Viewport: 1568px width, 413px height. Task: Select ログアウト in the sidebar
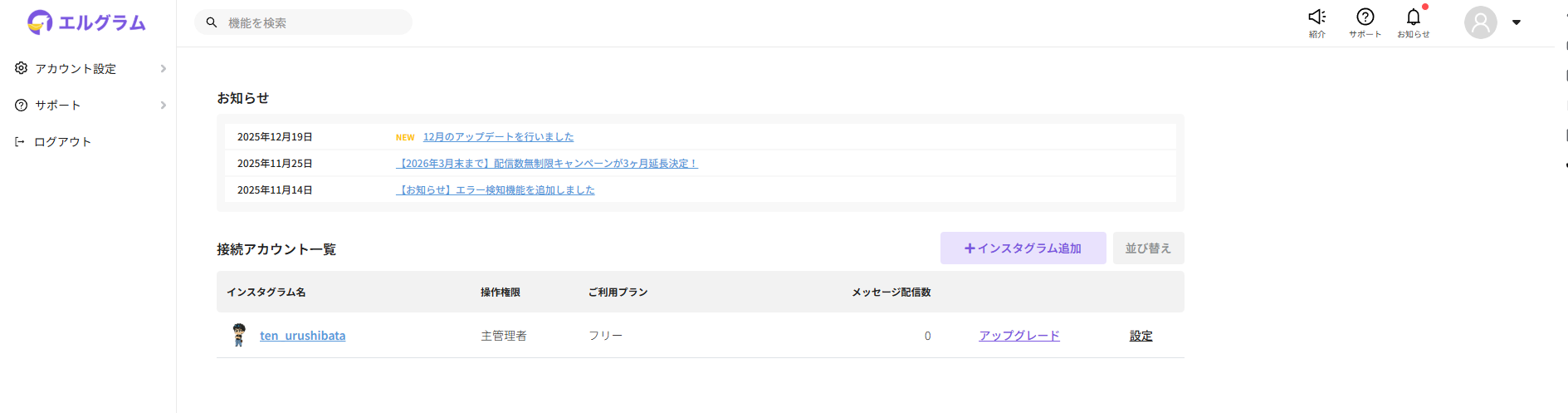(x=62, y=142)
